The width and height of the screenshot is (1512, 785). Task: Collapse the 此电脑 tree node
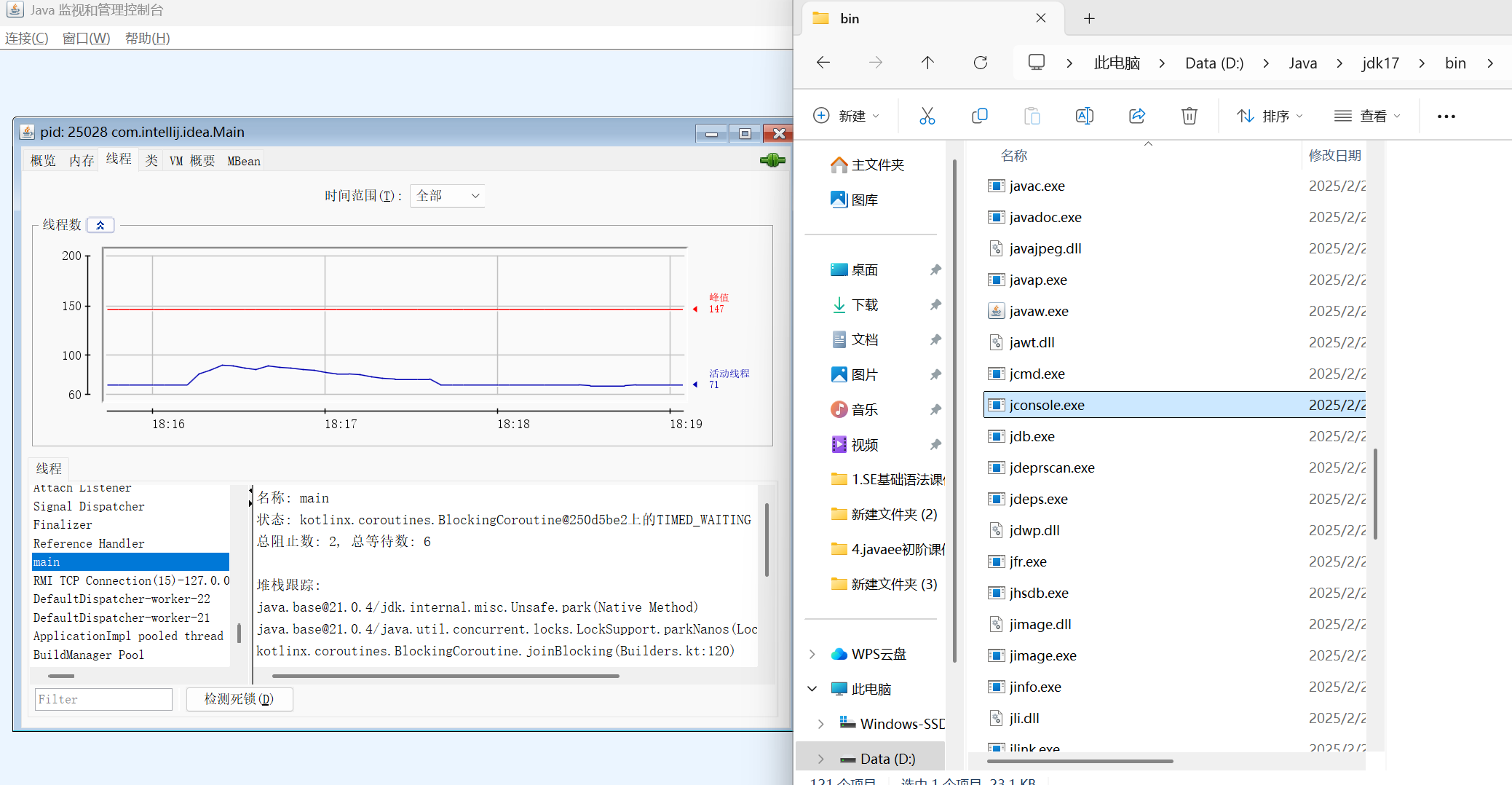click(x=812, y=689)
